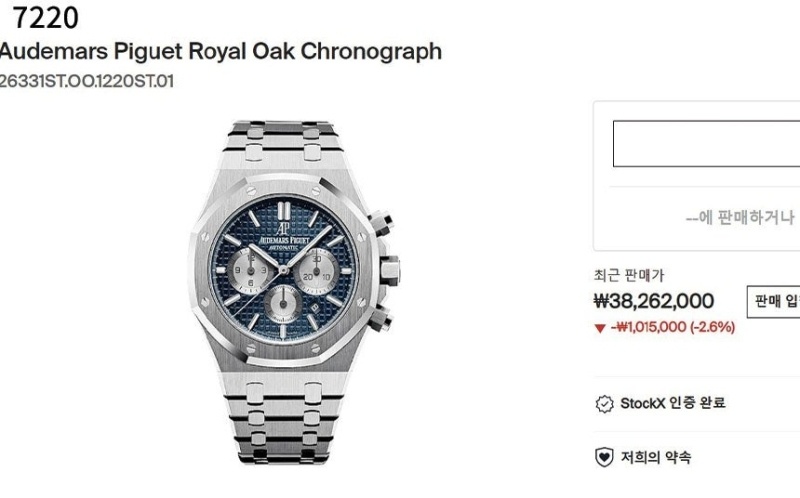The width and height of the screenshot is (800, 498).
Task: Click the bottom subdial at six o'clock
Action: point(286,301)
